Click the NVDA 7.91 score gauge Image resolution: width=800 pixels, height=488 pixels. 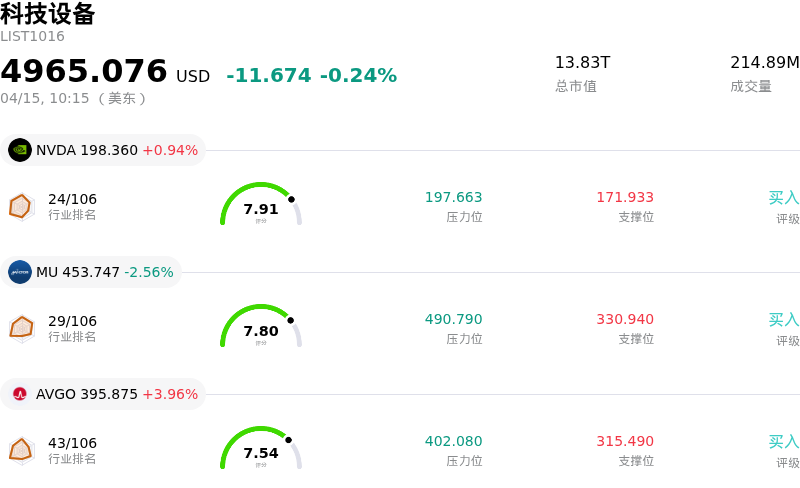(x=260, y=206)
